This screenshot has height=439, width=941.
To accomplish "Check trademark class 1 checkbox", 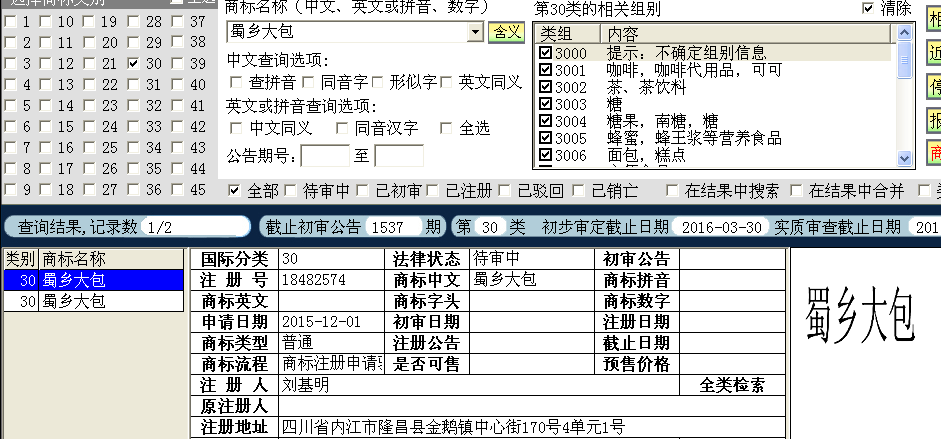I will tap(10, 22).
